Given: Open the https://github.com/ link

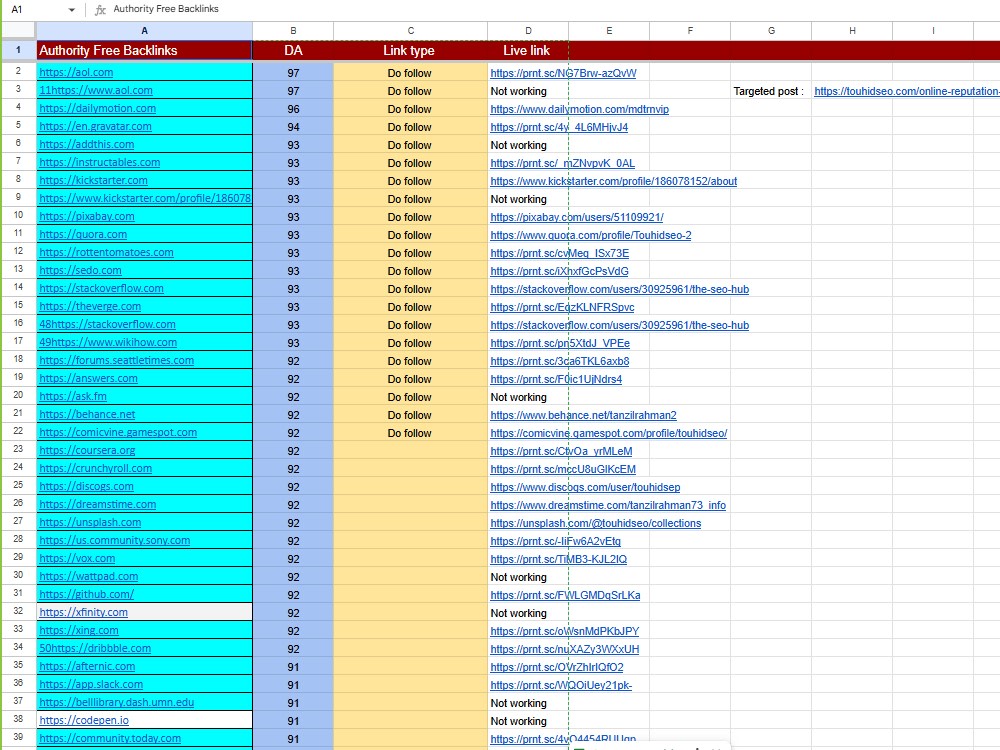Looking at the screenshot, I should (x=87, y=594).
